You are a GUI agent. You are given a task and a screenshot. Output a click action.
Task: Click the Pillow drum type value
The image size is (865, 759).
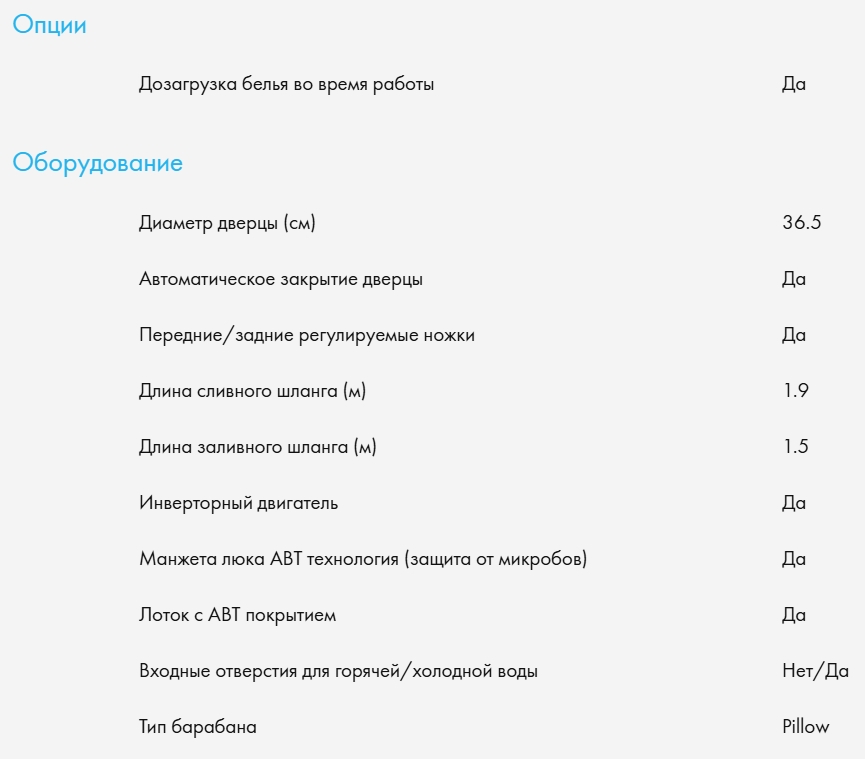point(805,727)
